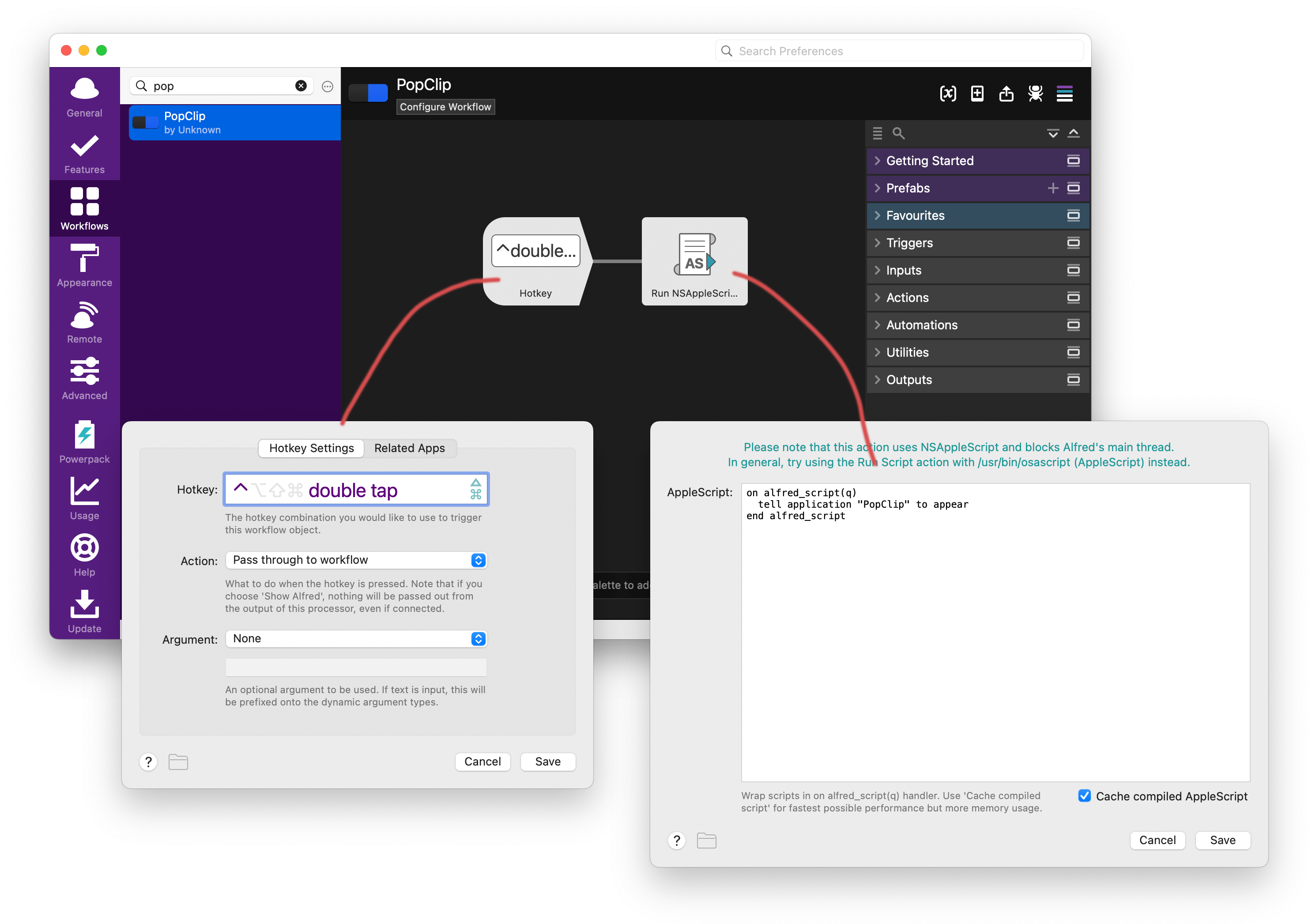1308x924 pixels.
Task: Toggle Cache compiled AppleScript checkbox
Action: [1085, 796]
